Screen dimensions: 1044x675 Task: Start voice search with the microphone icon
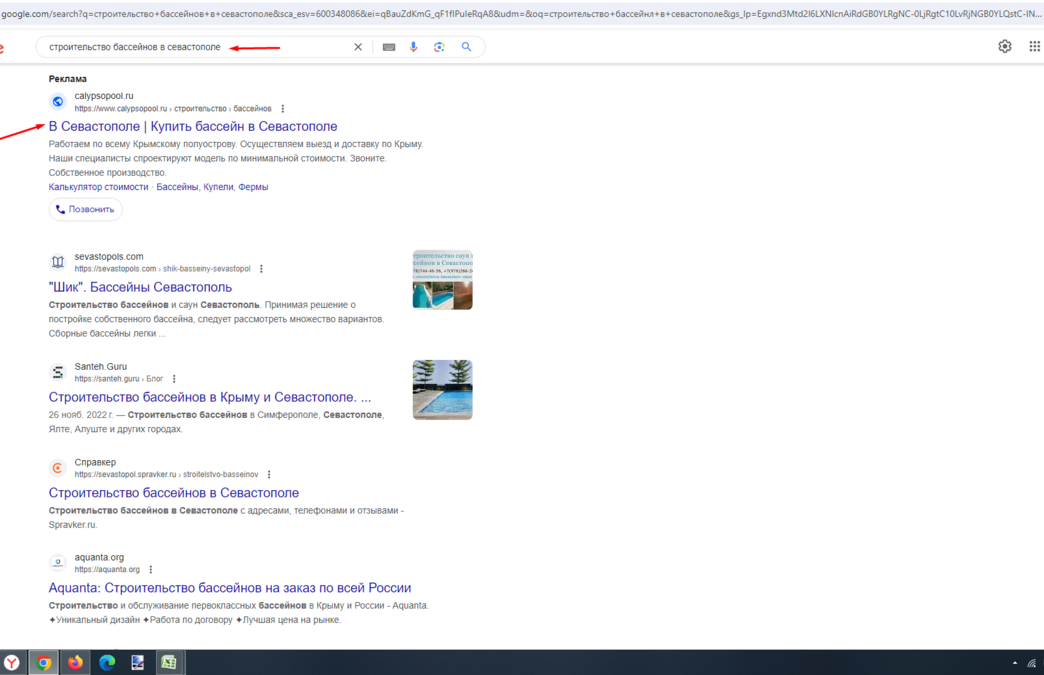(413, 47)
